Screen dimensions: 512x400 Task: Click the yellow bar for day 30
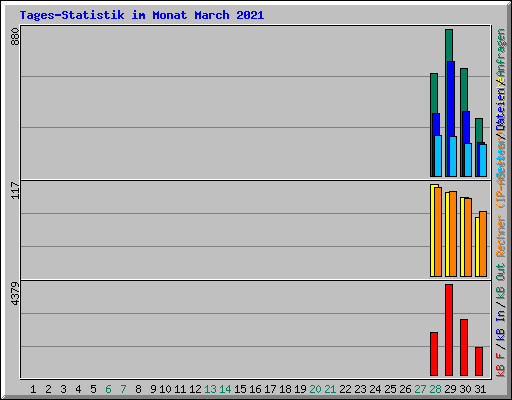pyautogui.click(x=462, y=237)
